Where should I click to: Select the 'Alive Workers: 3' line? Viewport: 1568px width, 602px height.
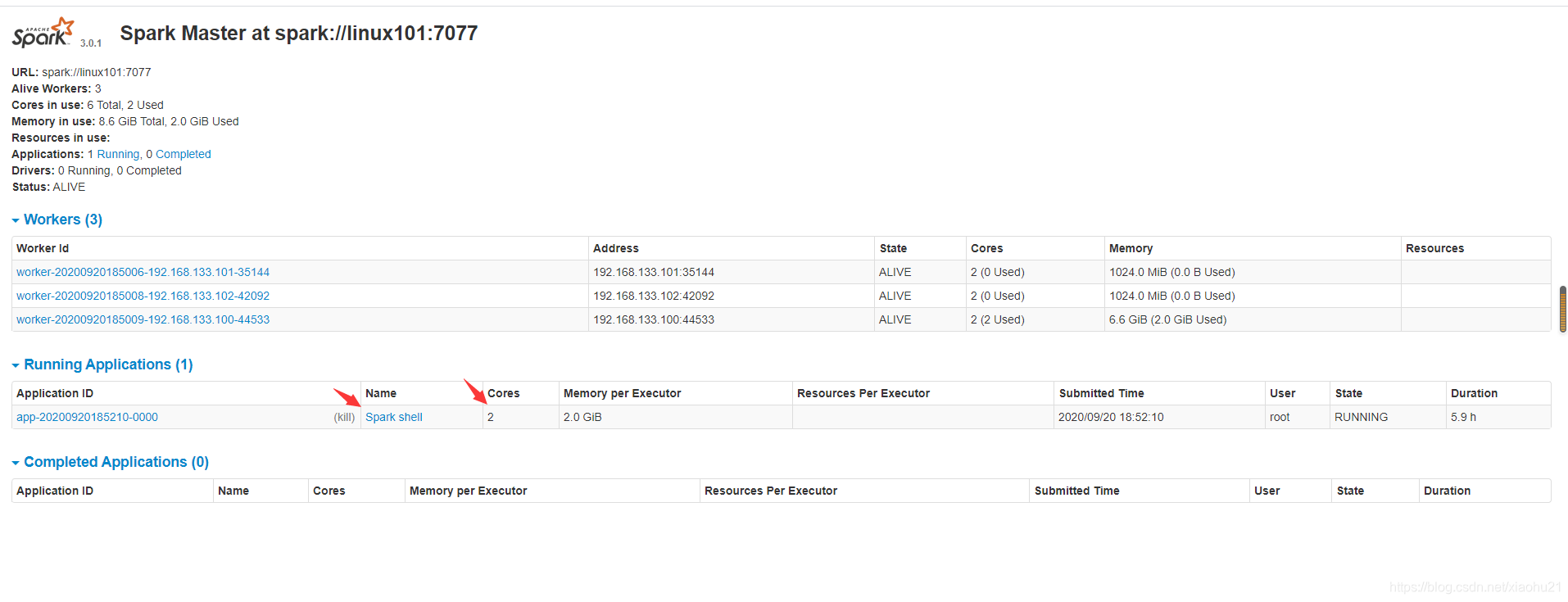click(x=57, y=88)
